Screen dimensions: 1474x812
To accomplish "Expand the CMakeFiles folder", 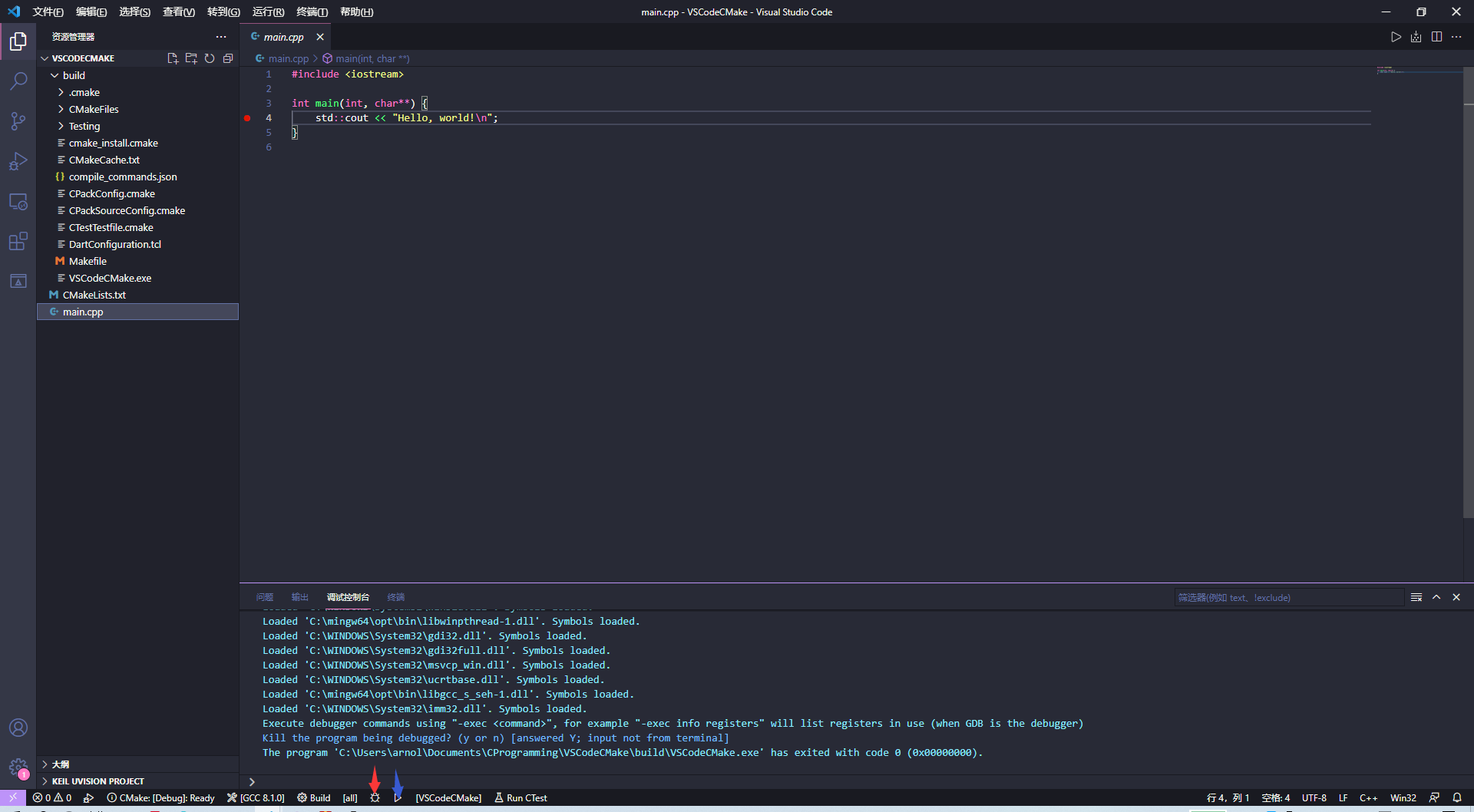I will 93,109.
